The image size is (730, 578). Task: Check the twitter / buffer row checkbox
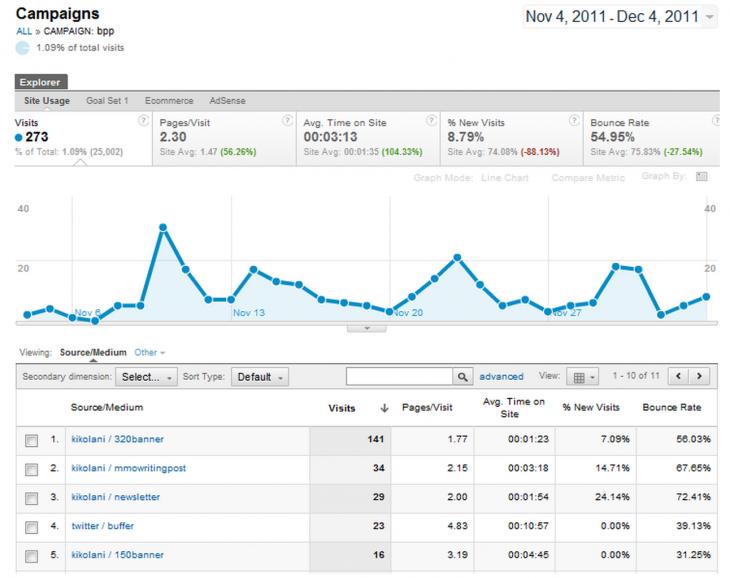32,527
